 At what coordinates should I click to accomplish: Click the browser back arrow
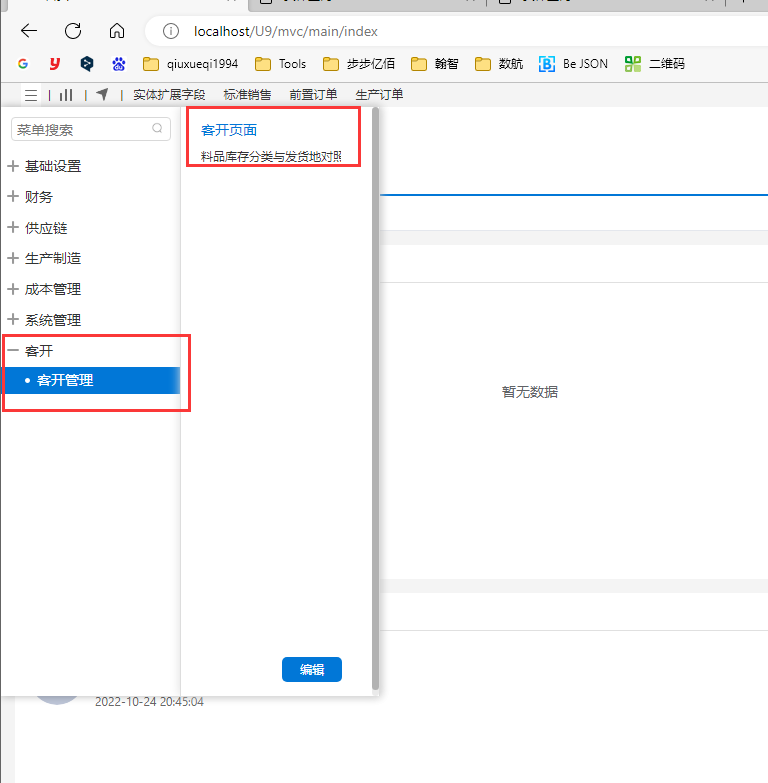(29, 31)
